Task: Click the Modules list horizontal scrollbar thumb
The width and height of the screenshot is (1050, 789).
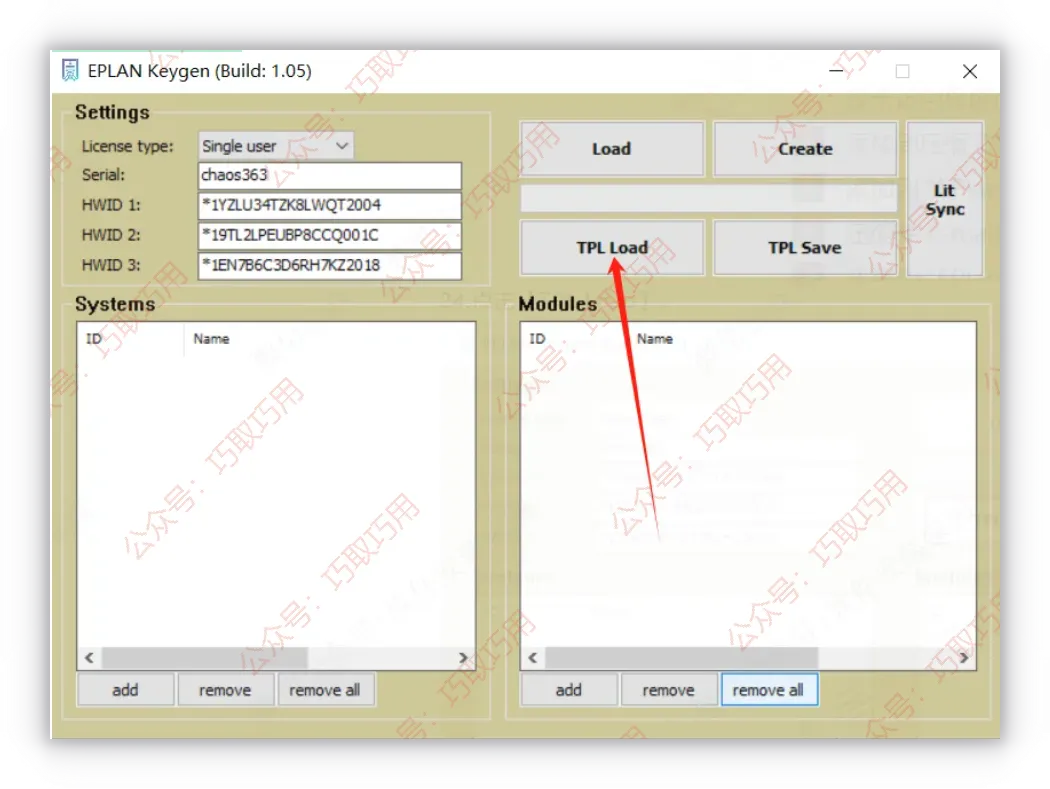Action: tap(681, 658)
